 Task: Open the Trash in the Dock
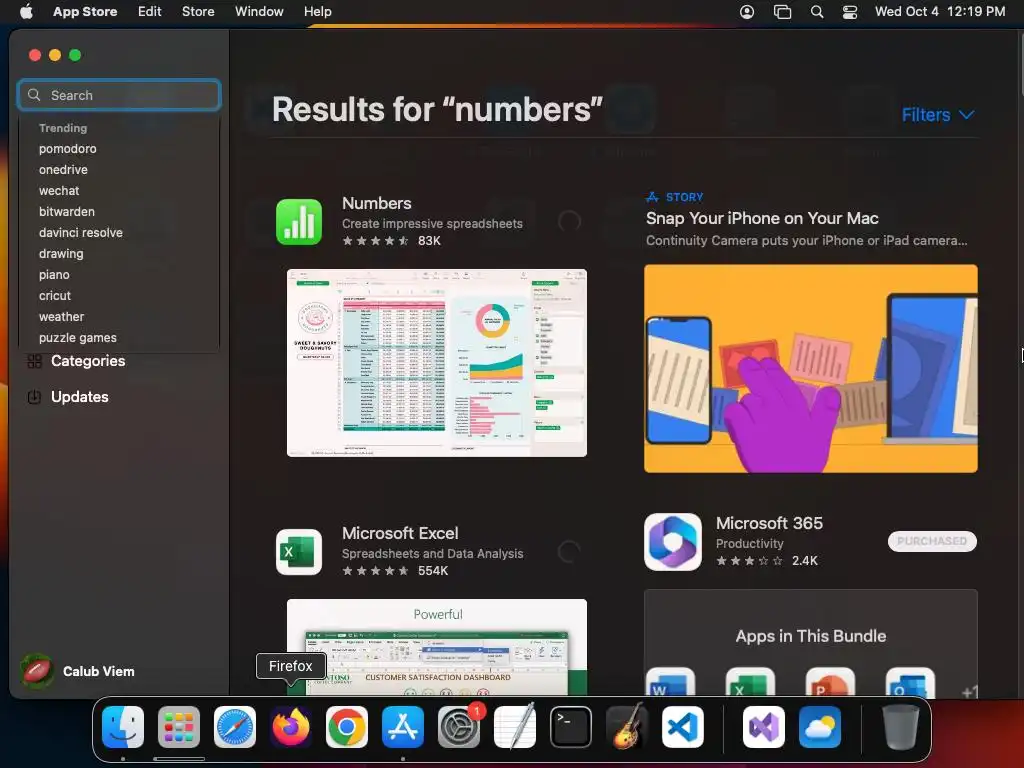[x=901, y=727]
